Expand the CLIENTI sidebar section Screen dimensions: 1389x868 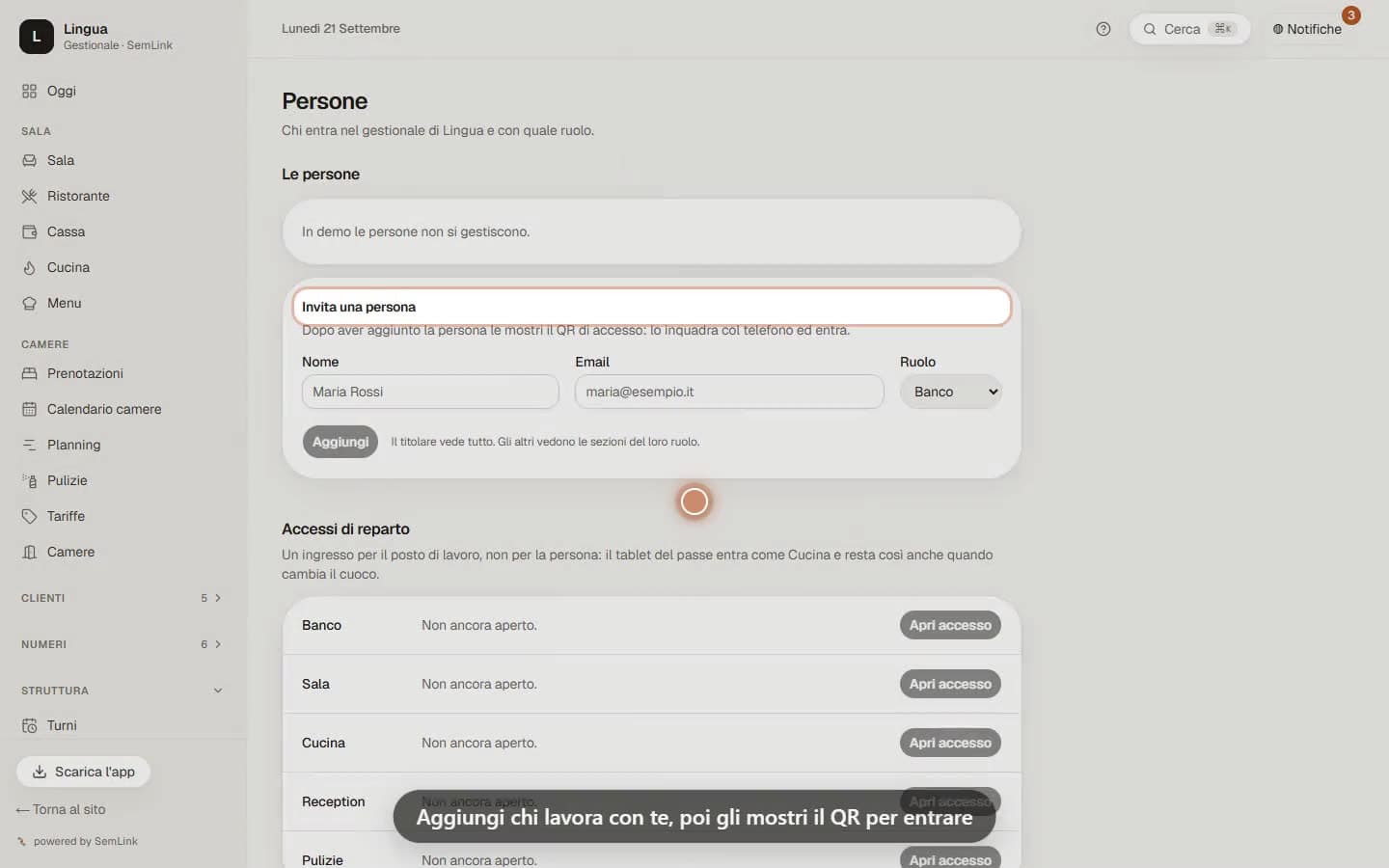pyautogui.click(x=123, y=598)
